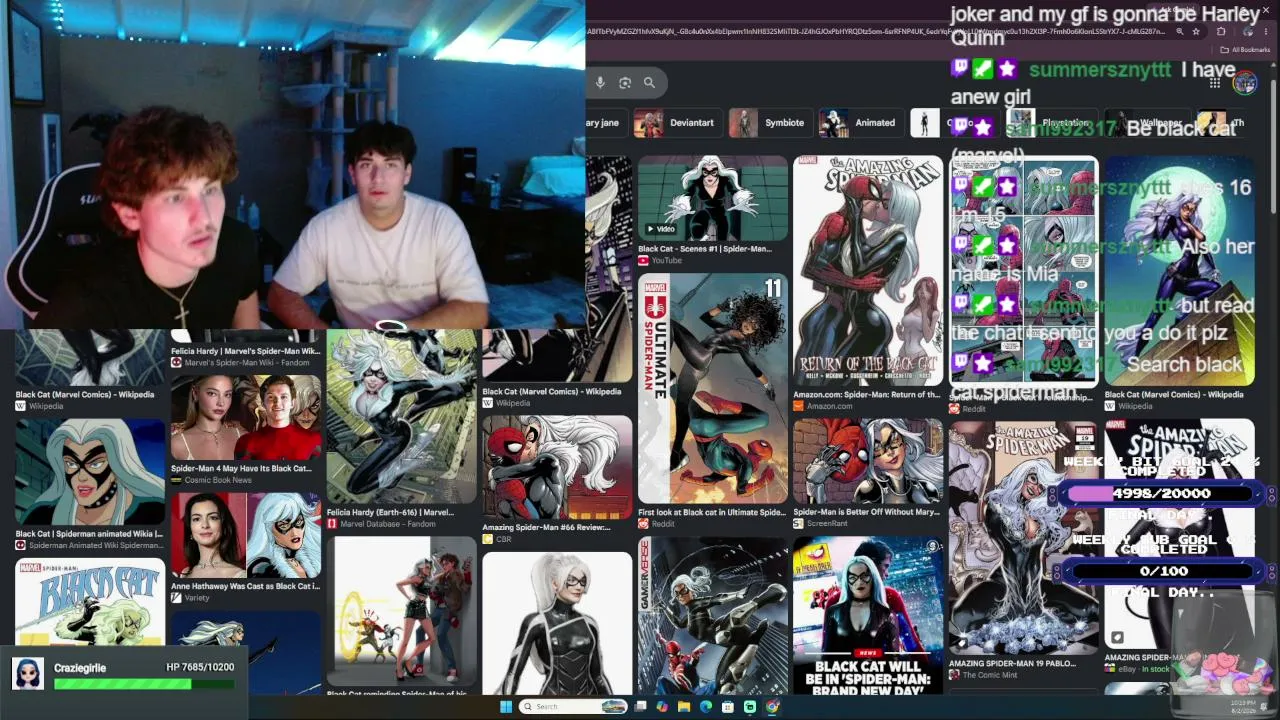The height and width of the screenshot is (720, 1280).
Task: Open the Felicia Hardy (Earth-616) comic image
Action: 402,417
